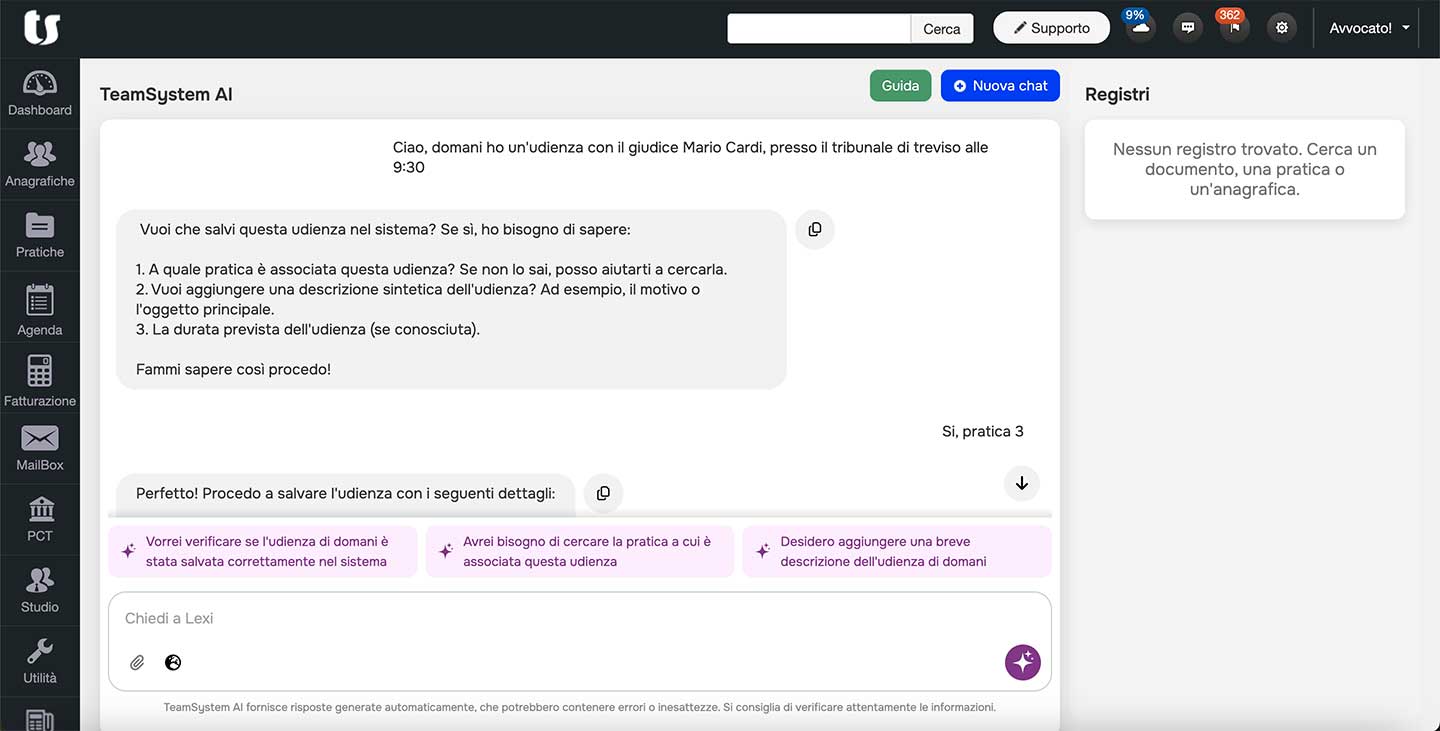Click the disclaimer text below input
Screen dimensions: 1440x731
[580, 707]
